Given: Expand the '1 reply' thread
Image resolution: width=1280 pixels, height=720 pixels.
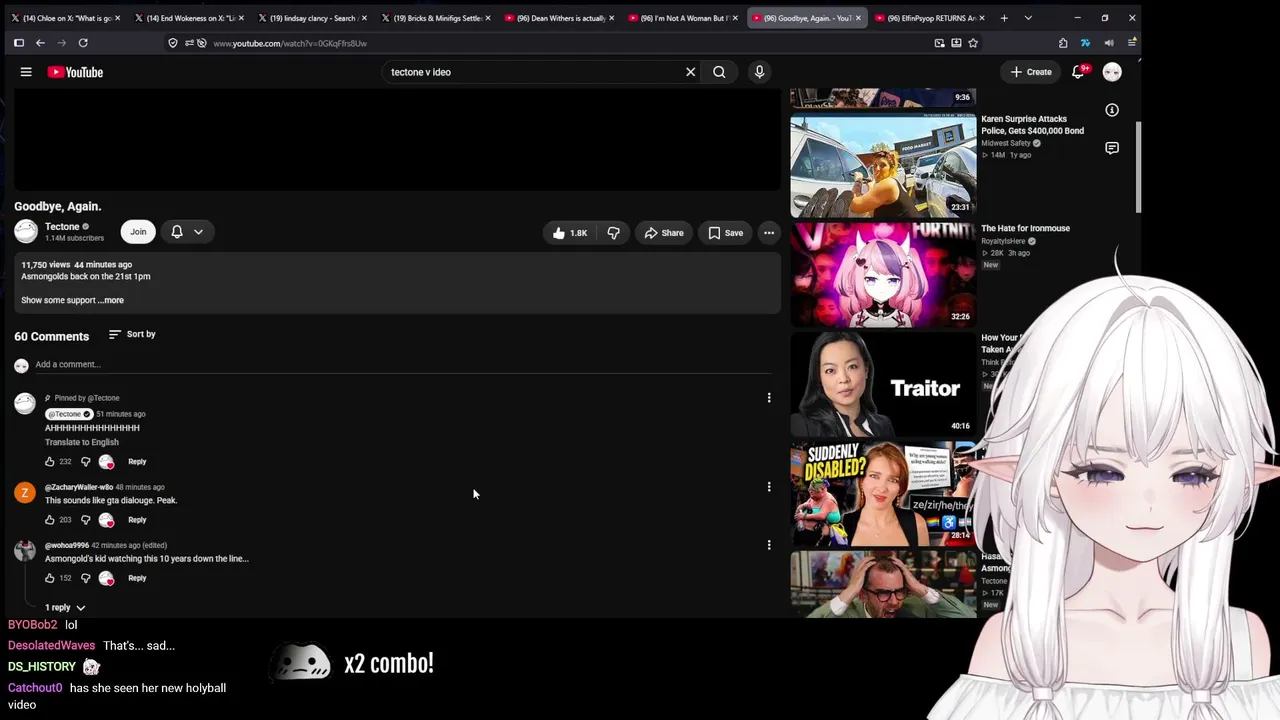Looking at the screenshot, I should tap(65, 607).
